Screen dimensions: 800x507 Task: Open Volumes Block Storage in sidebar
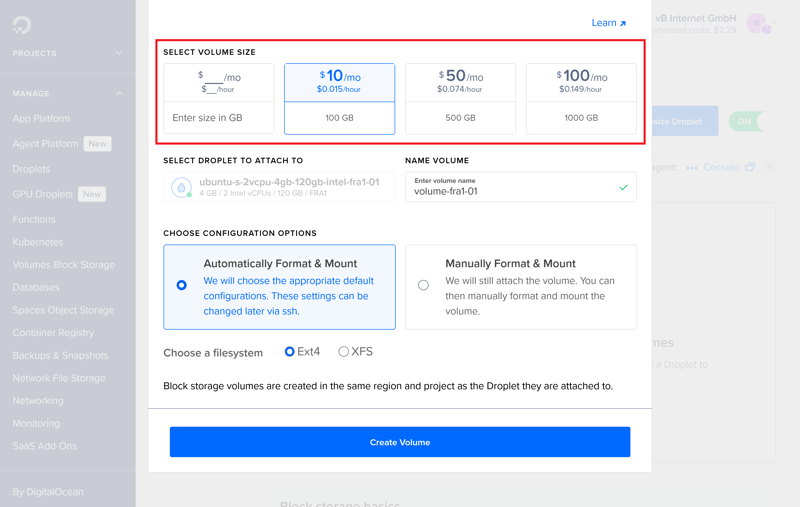(x=63, y=265)
